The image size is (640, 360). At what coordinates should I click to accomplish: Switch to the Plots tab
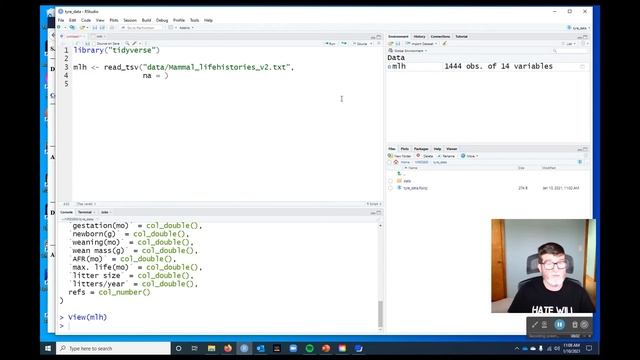tap(404, 149)
